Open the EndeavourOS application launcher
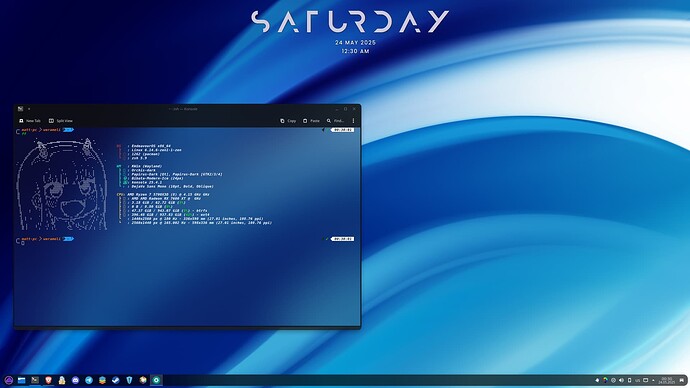690x388 pixels. (x=8, y=380)
